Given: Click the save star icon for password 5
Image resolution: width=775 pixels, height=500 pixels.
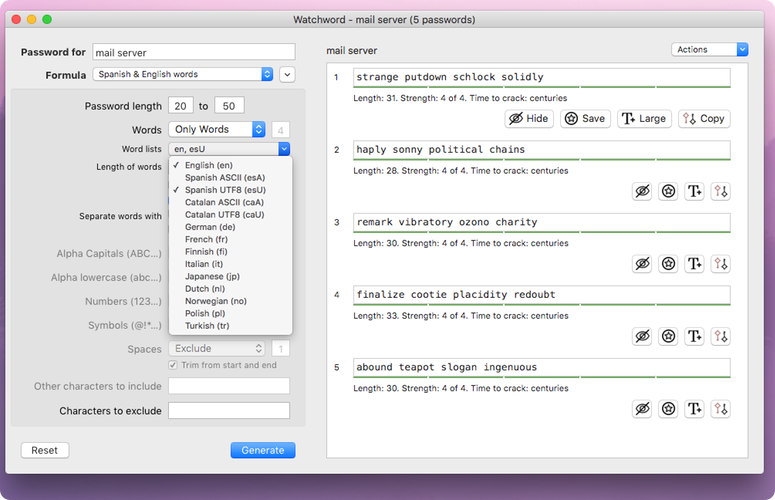Looking at the screenshot, I should 669,409.
